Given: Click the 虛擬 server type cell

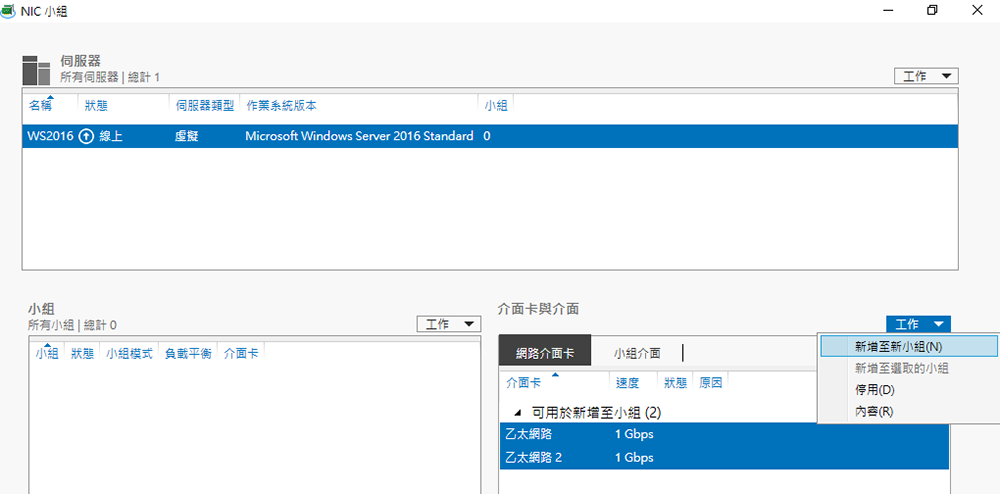Looking at the screenshot, I should tap(186, 136).
